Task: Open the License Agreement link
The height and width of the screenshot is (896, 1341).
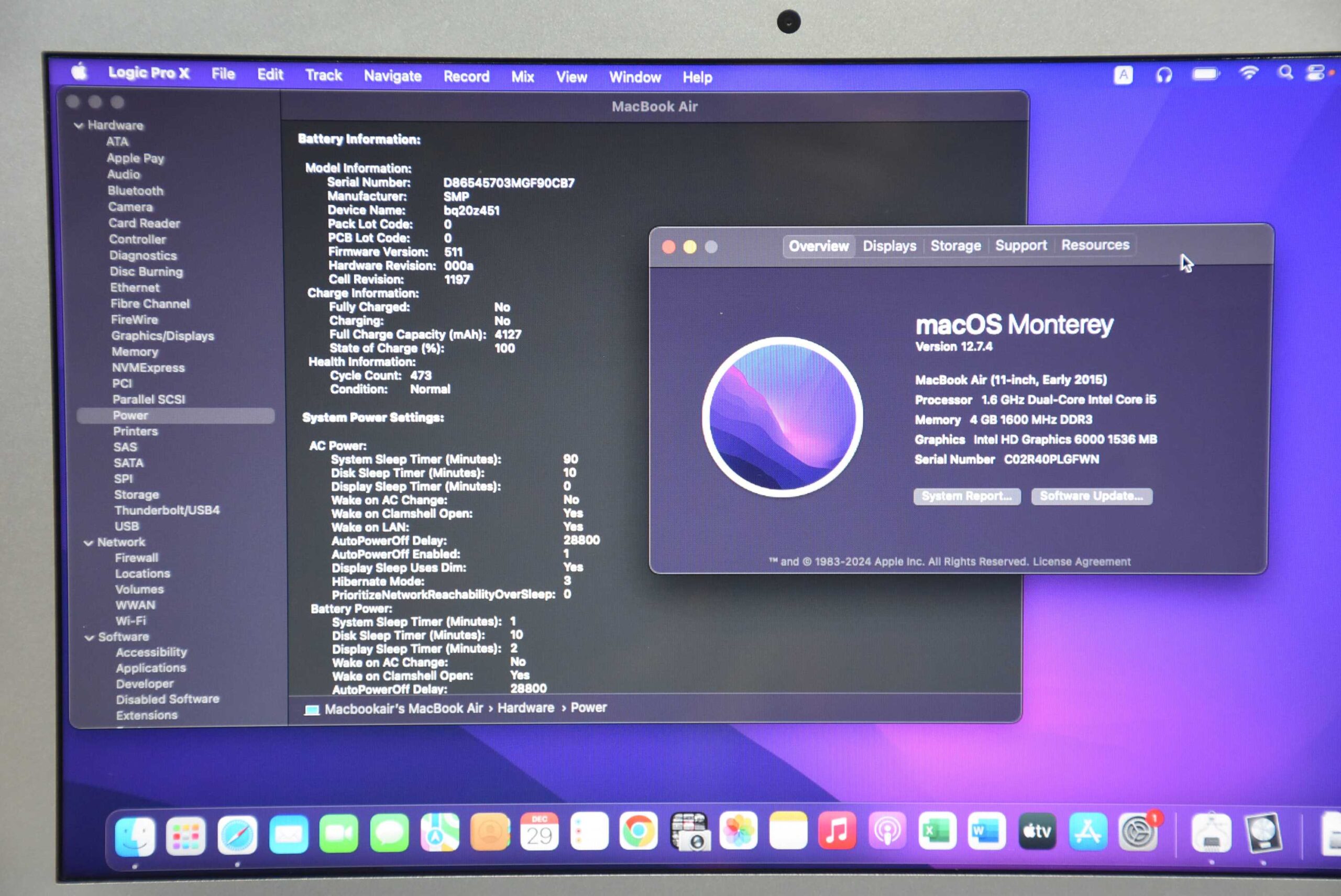Action: point(1082,562)
